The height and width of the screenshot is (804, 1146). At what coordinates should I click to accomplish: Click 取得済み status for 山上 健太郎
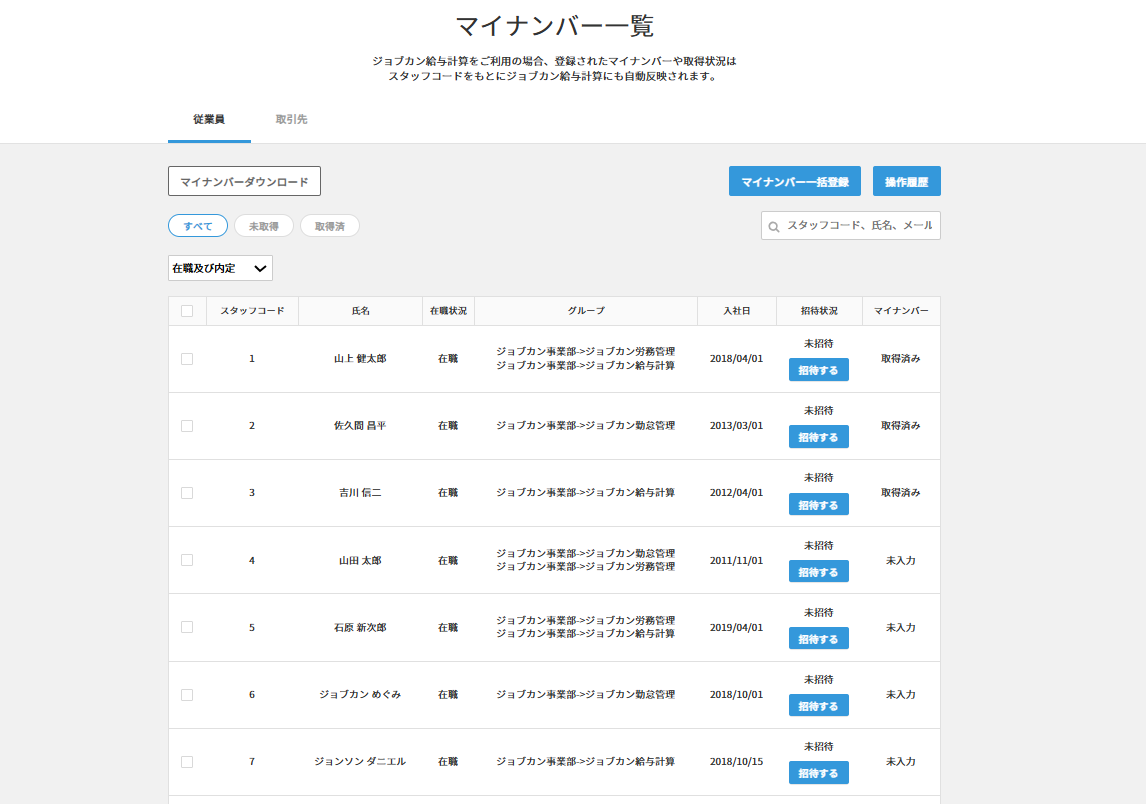tap(900, 359)
